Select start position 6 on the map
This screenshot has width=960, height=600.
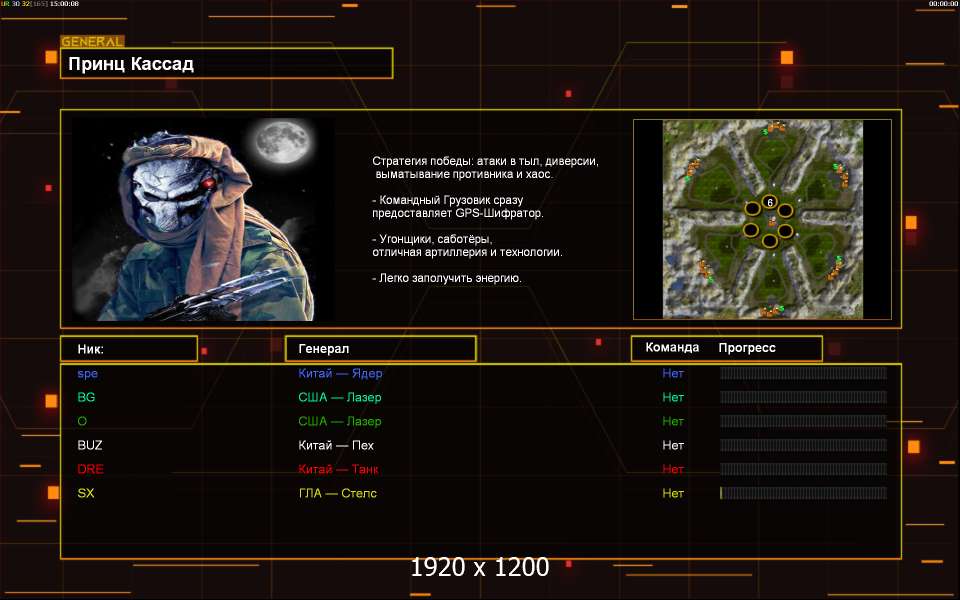tap(770, 202)
